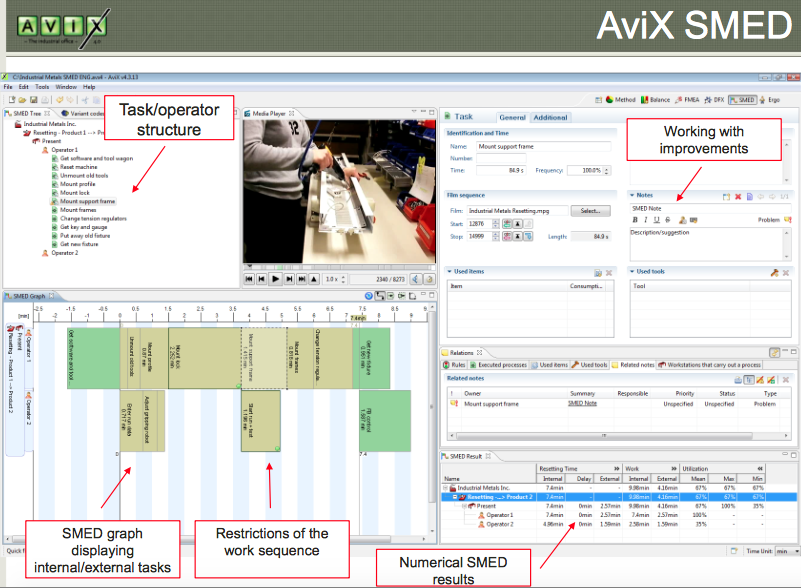Open the Additional tab of Task

click(x=550, y=117)
